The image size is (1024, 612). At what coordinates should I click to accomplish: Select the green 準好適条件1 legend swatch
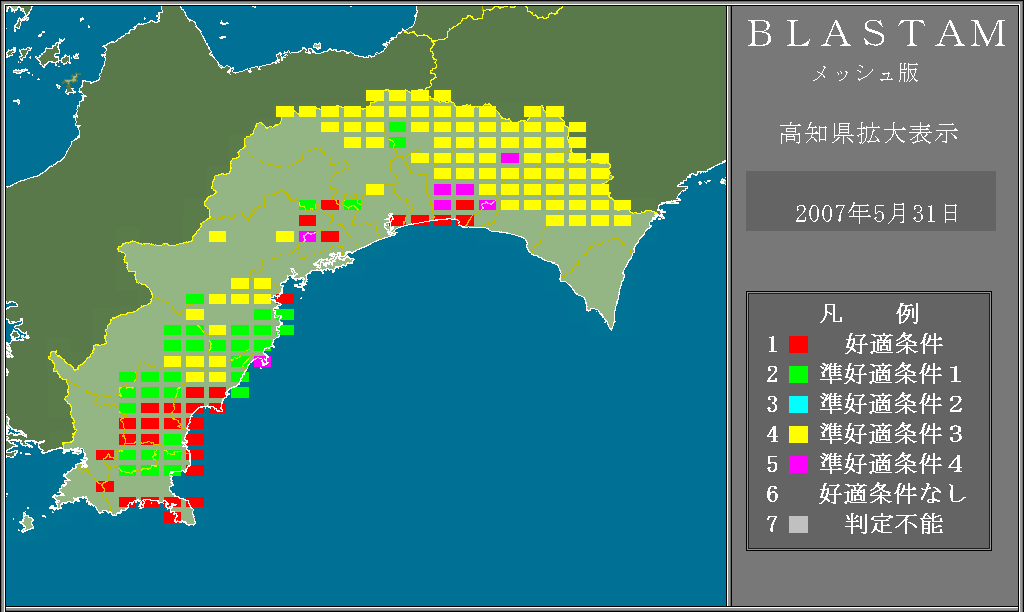click(x=798, y=375)
